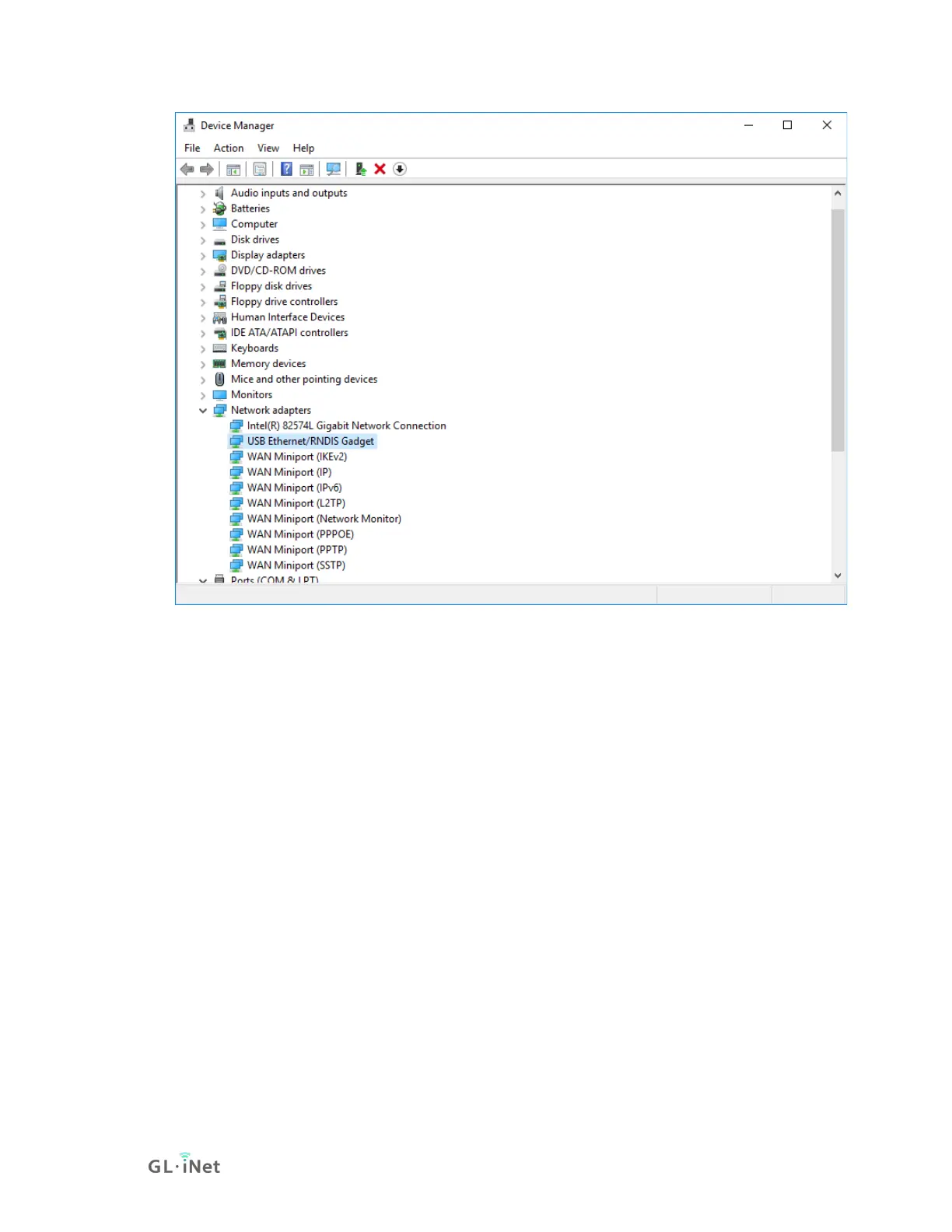This screenshot has height=1232, width=952.
Task: Expand the Human Interface Devices chevron
Action: coord(203,318)
